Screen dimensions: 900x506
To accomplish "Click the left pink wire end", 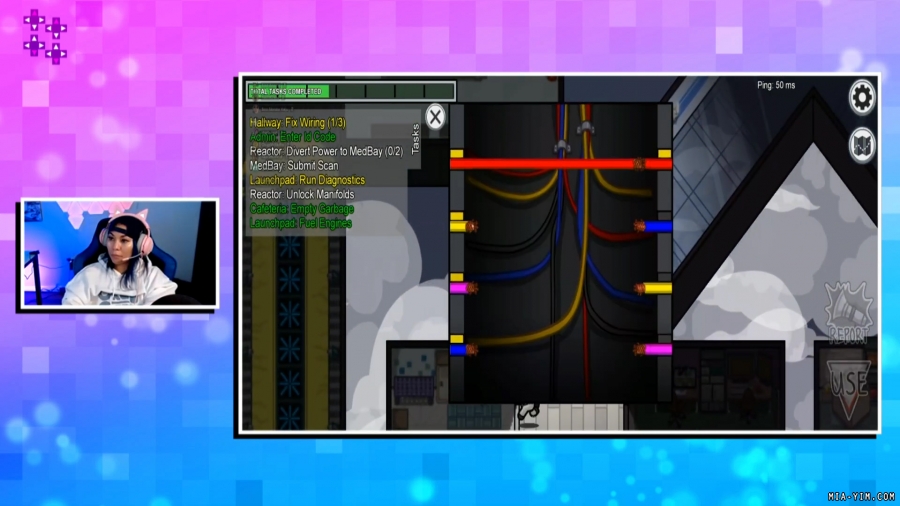I will click(x=461, y=288).
